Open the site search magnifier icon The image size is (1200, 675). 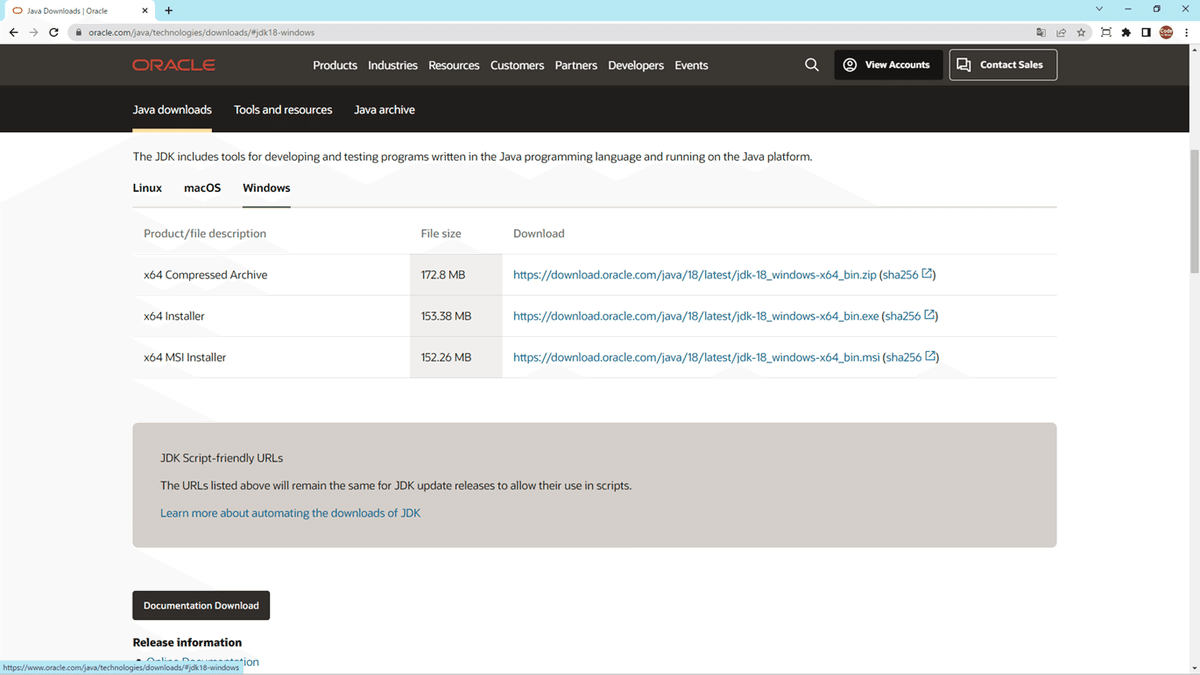pyautogui.click(x=812, y=65)
